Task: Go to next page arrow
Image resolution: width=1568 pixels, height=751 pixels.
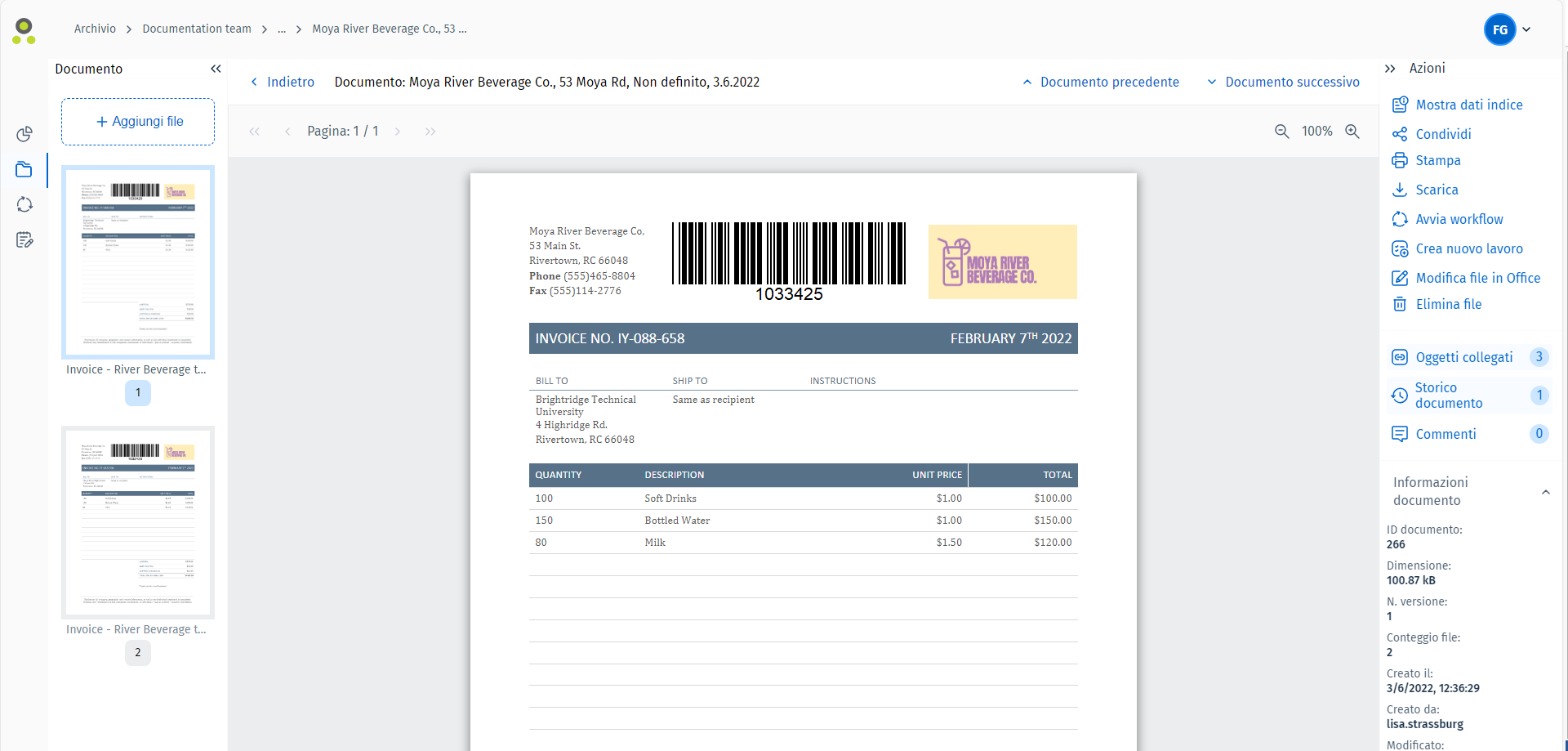Action: click(398, 132)
